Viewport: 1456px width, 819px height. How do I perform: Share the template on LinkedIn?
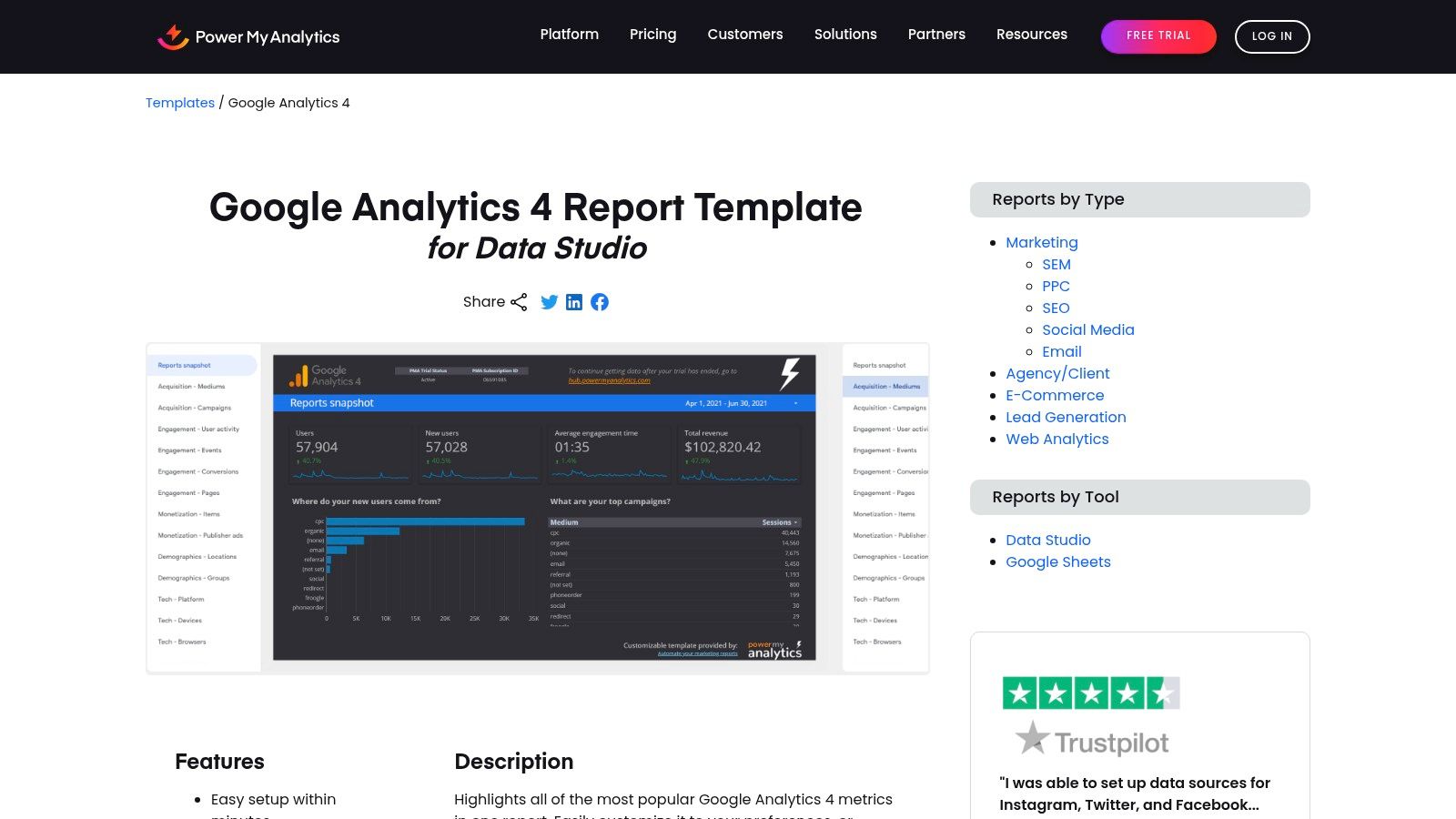coord(574,302)
